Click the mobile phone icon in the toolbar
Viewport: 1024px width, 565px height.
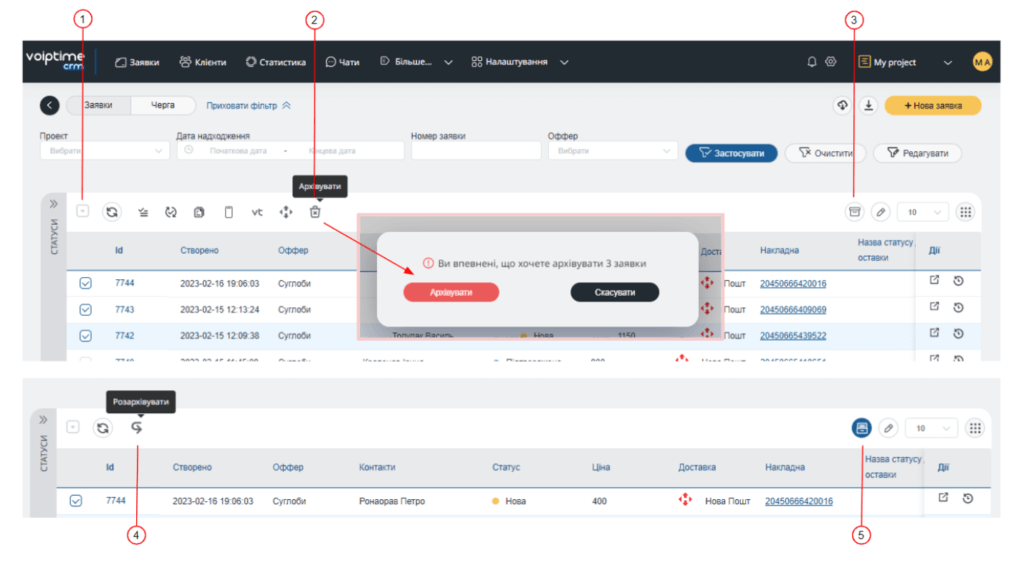pyautogui.click(x=229, y=212)
